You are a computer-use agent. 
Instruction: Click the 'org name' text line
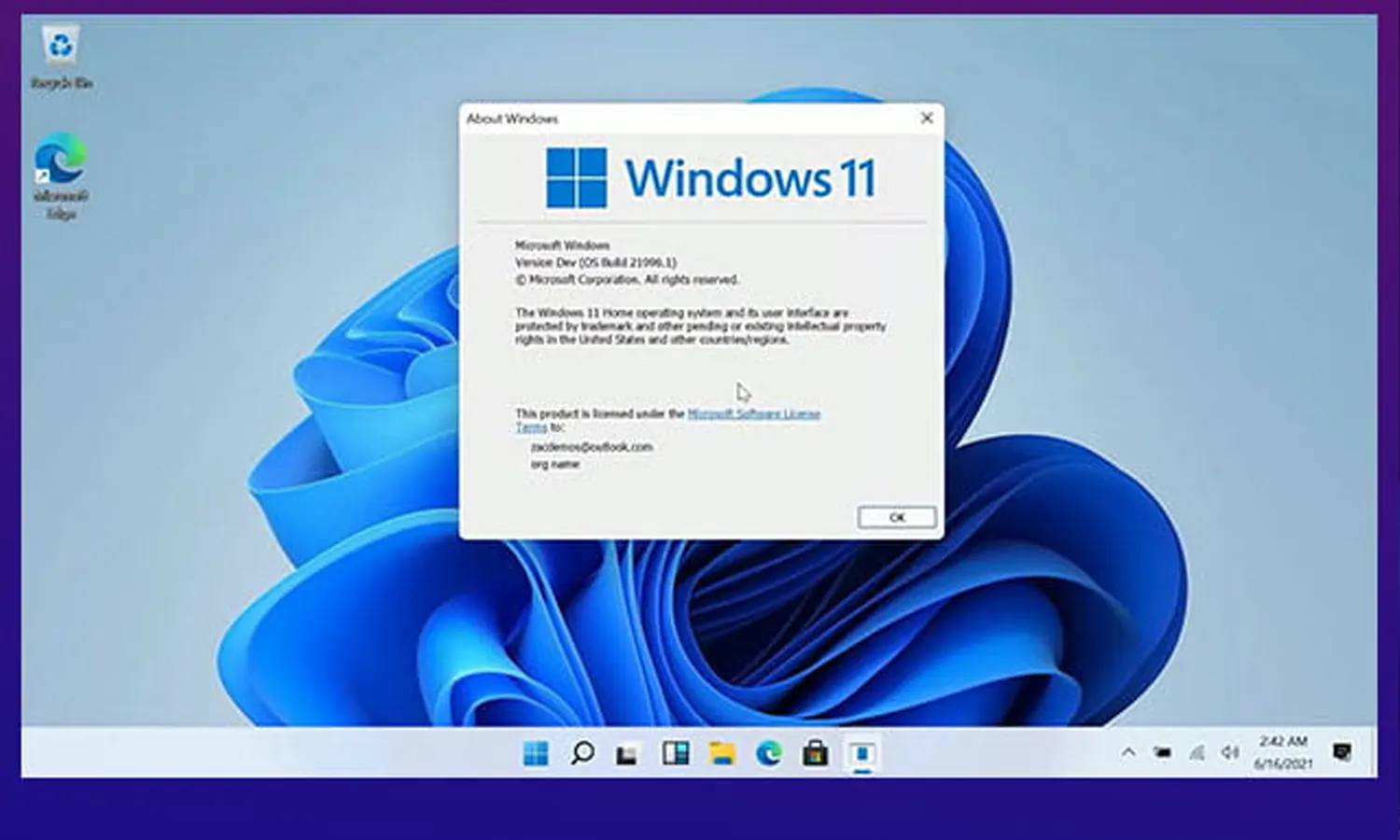pyautogui.click(x=555, y=464)
